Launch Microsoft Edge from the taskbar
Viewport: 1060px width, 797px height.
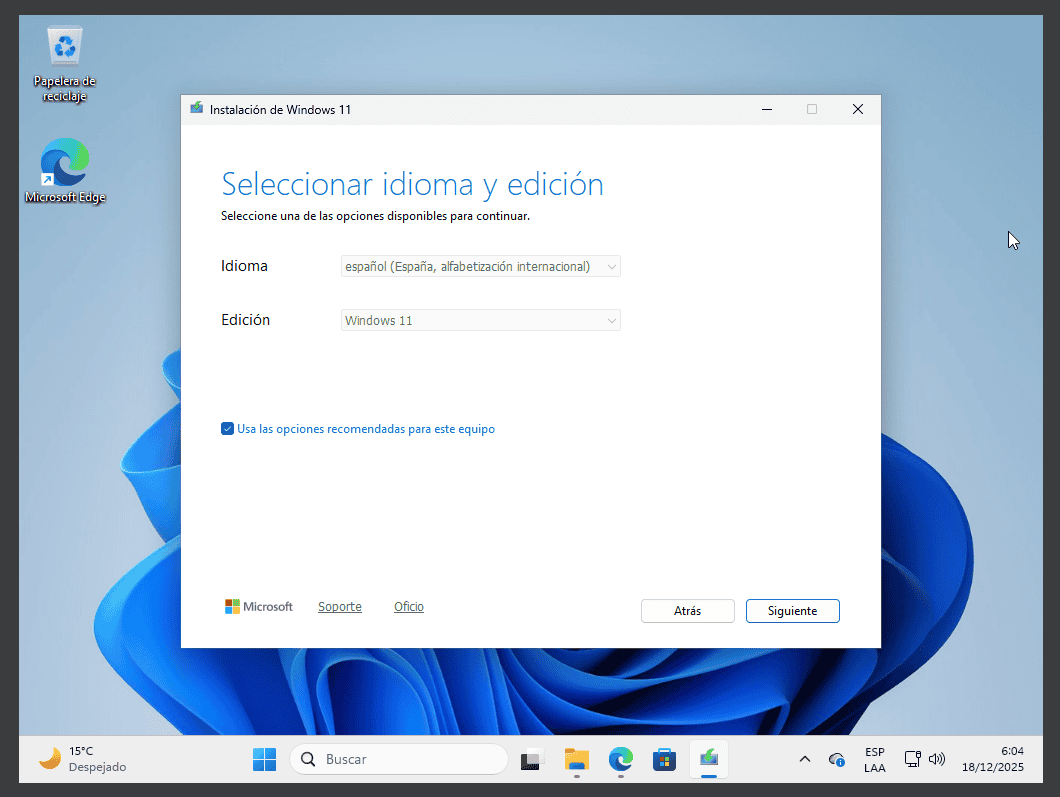point(621,759)
